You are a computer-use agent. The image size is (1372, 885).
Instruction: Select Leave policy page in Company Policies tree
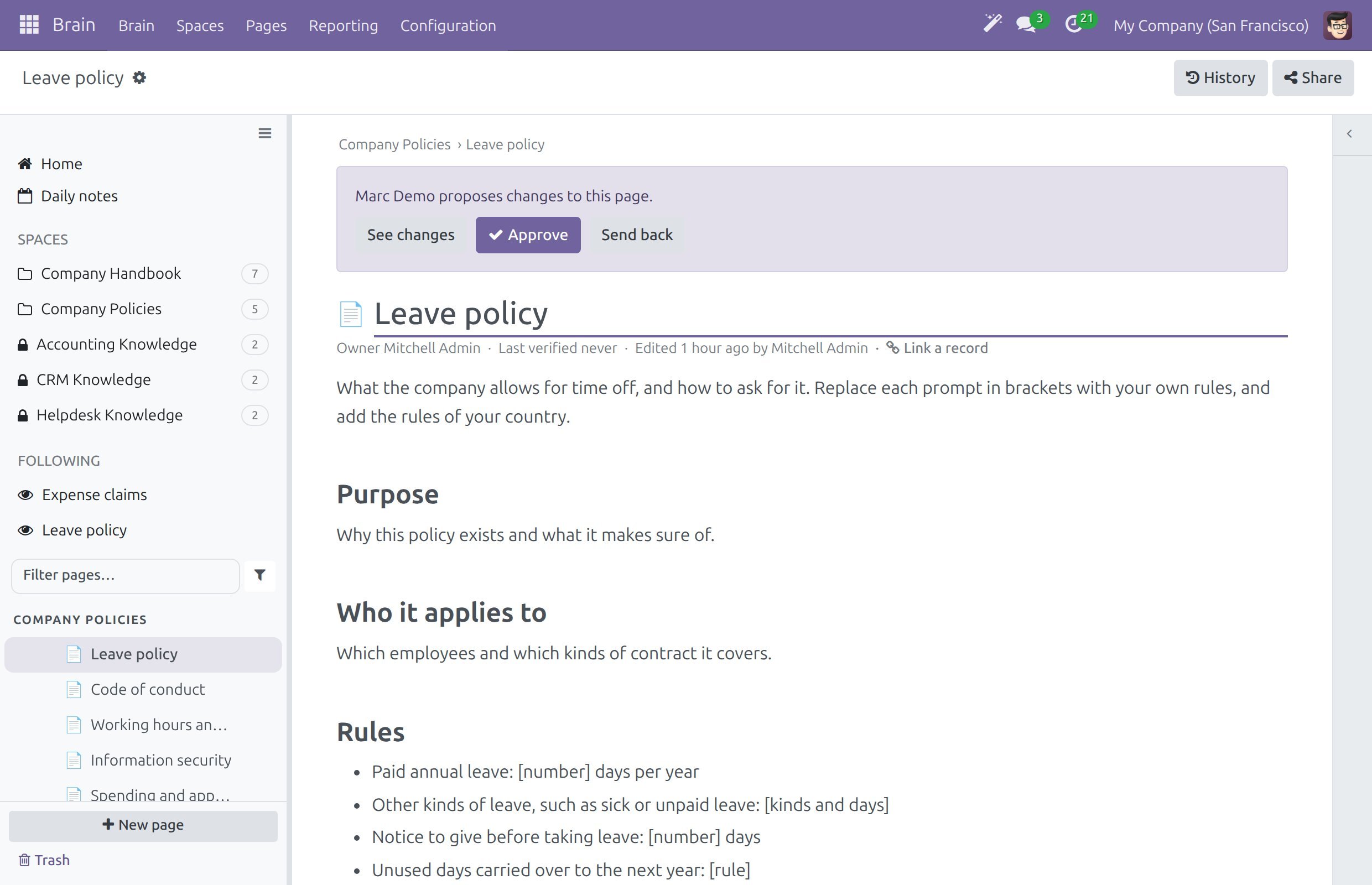[x=143, y=654]
